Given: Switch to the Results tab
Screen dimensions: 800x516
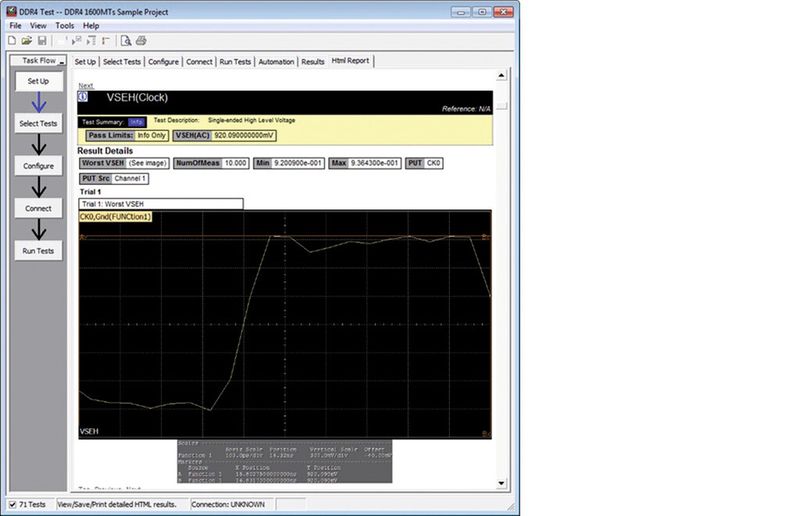Looking at the screenshot, I should click(313, 62).
